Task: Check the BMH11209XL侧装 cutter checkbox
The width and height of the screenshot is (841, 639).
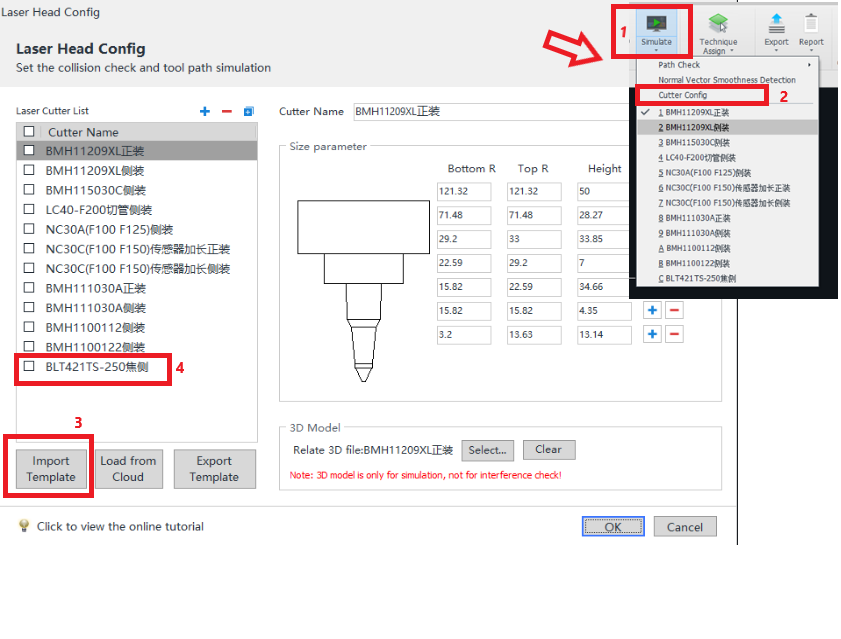Action: coord(29,170)
